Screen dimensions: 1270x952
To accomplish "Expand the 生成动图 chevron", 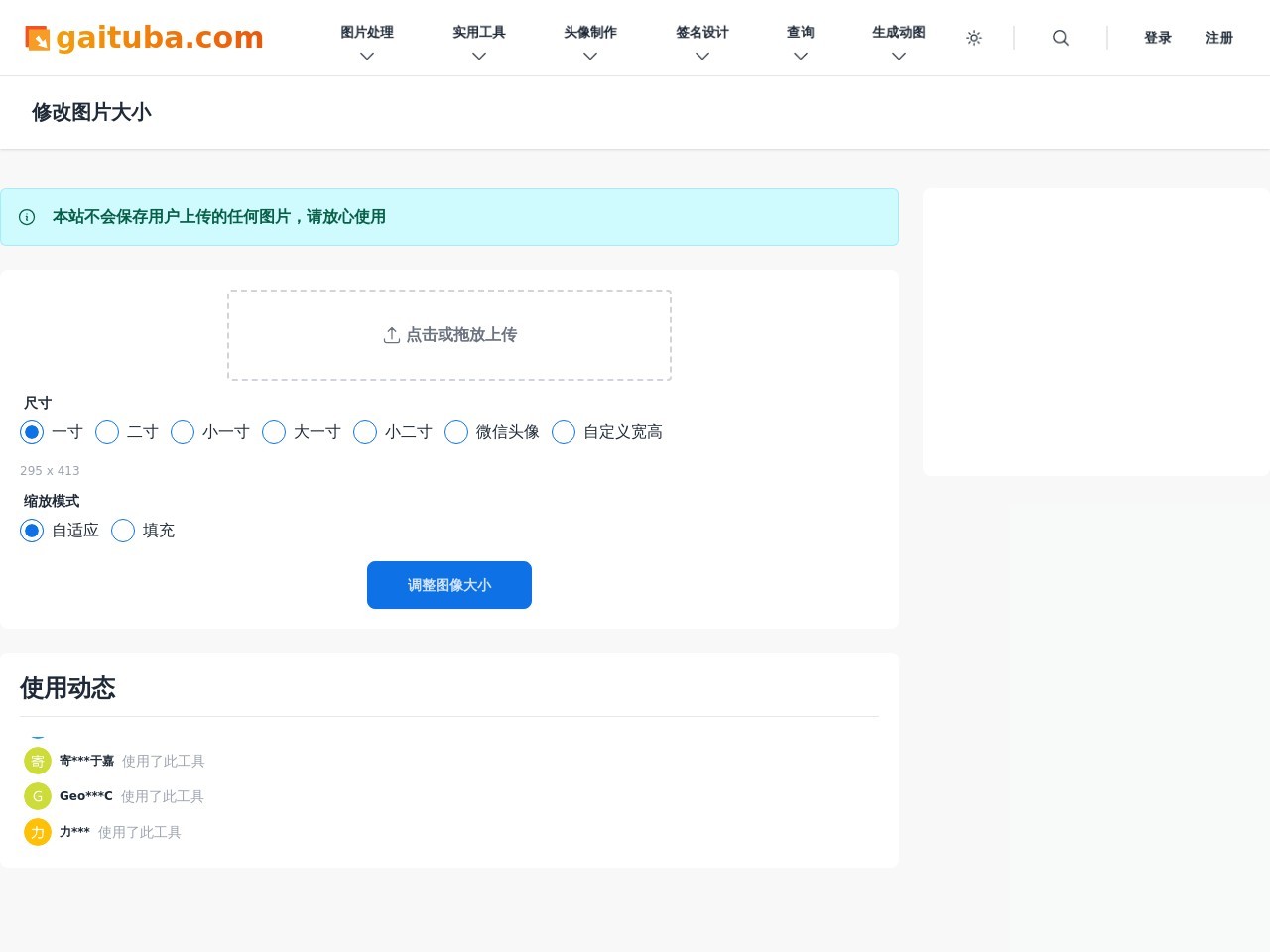I will pos(899,57).
